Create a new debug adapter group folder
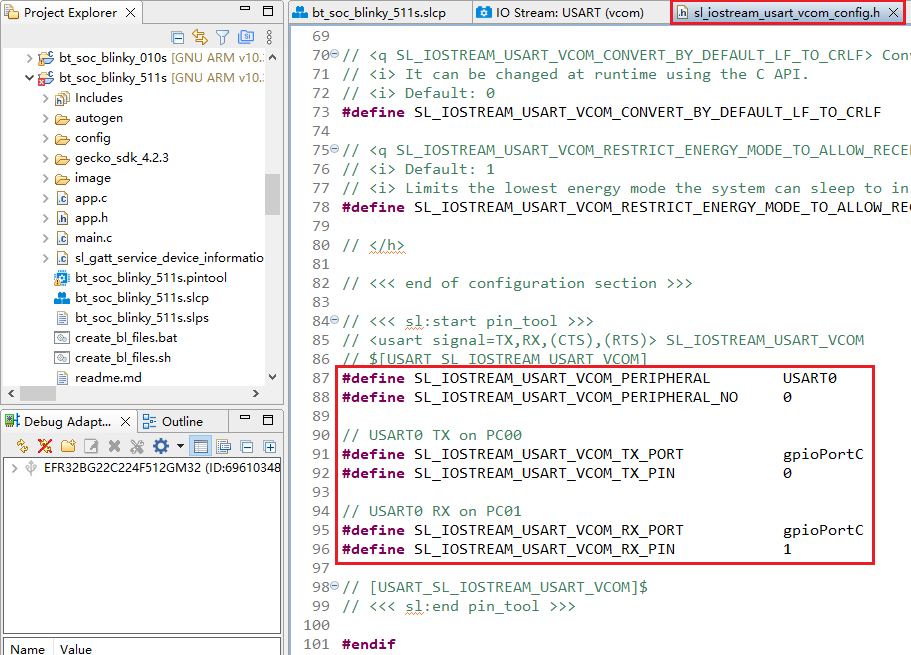 (x=68, y=445)
